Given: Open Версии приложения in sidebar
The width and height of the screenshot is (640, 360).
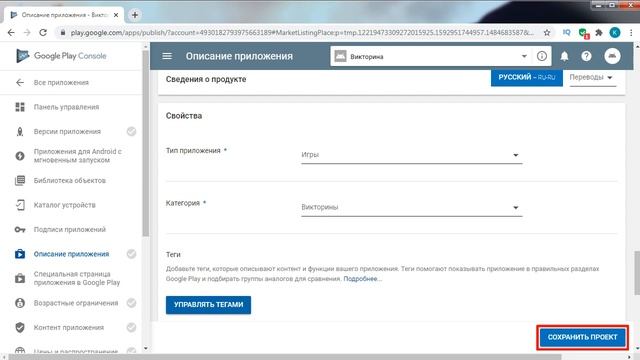Looking at the screenshot, I should 67,131.
